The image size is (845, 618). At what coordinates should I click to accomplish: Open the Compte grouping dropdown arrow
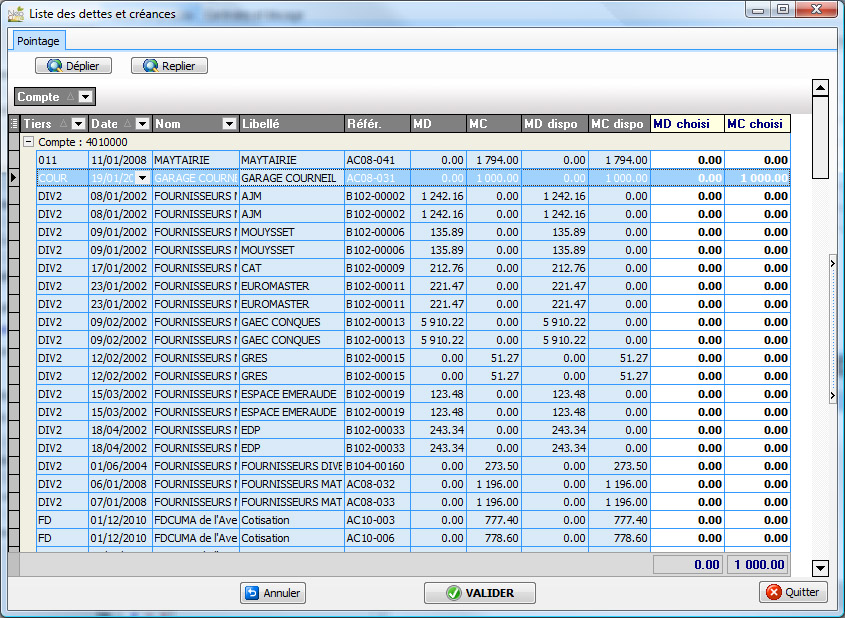pyautogui.click(x=85, y=97)
